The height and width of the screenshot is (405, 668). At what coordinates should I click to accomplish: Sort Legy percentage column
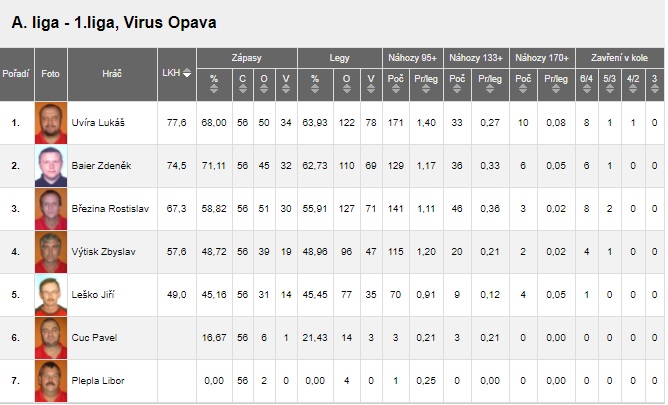coord(315,89)
